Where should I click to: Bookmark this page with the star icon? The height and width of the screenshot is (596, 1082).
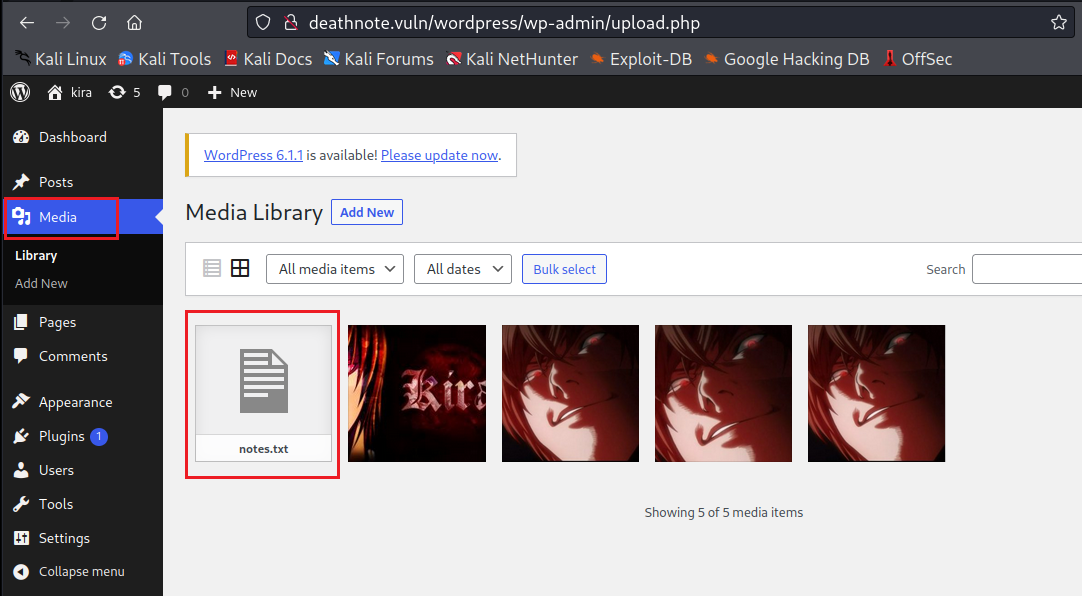click(x=1059, y=23)
